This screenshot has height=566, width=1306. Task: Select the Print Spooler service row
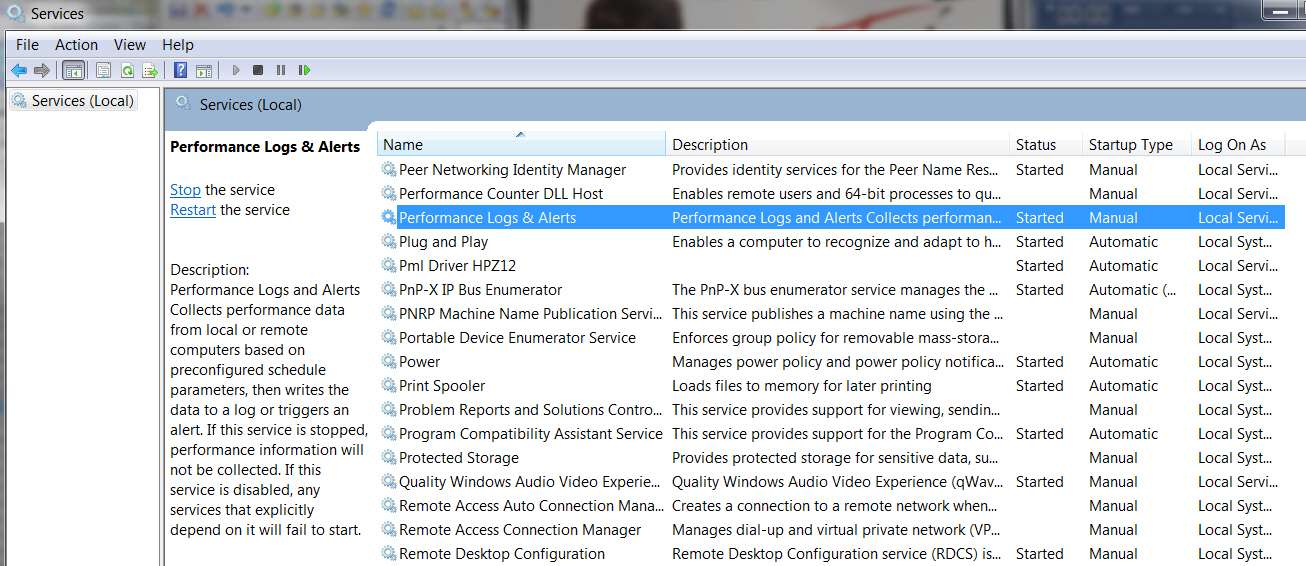tap(831, 386)
